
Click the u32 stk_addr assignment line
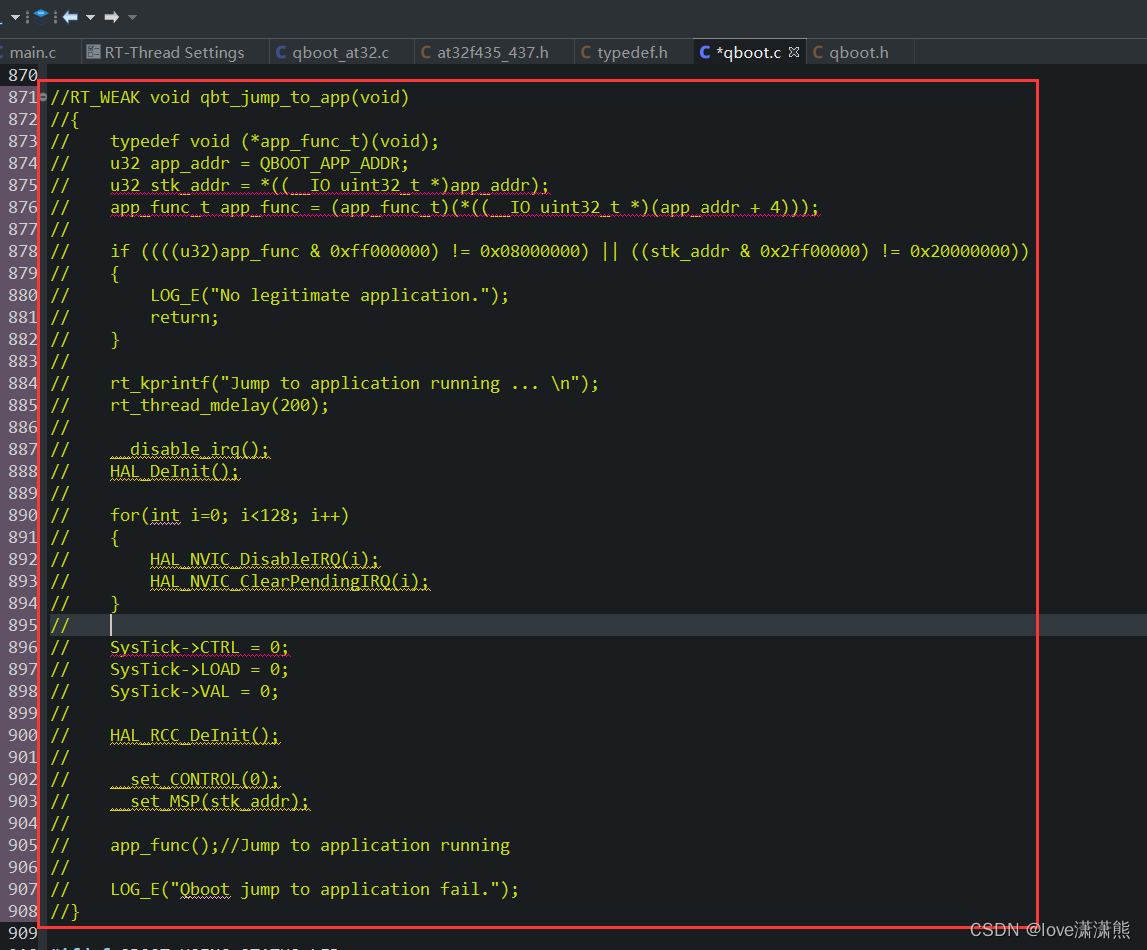[329, 185]
